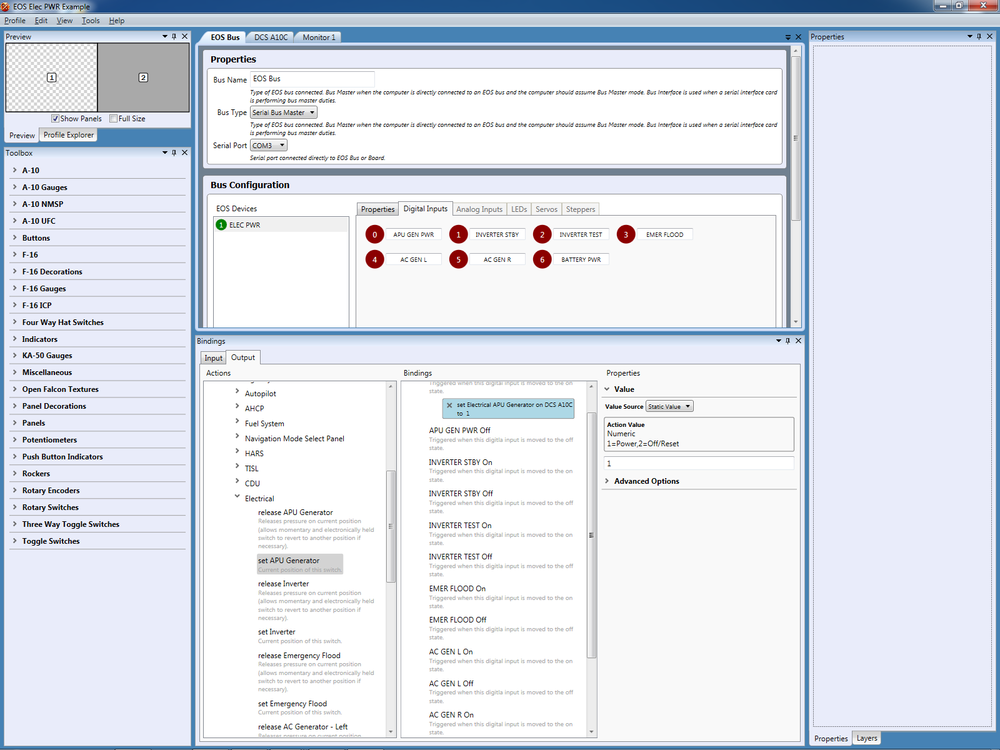The width and height of the screenshot is (1000, 750).
Task: Select the set APU Generator action
Action: click(300, 564)
